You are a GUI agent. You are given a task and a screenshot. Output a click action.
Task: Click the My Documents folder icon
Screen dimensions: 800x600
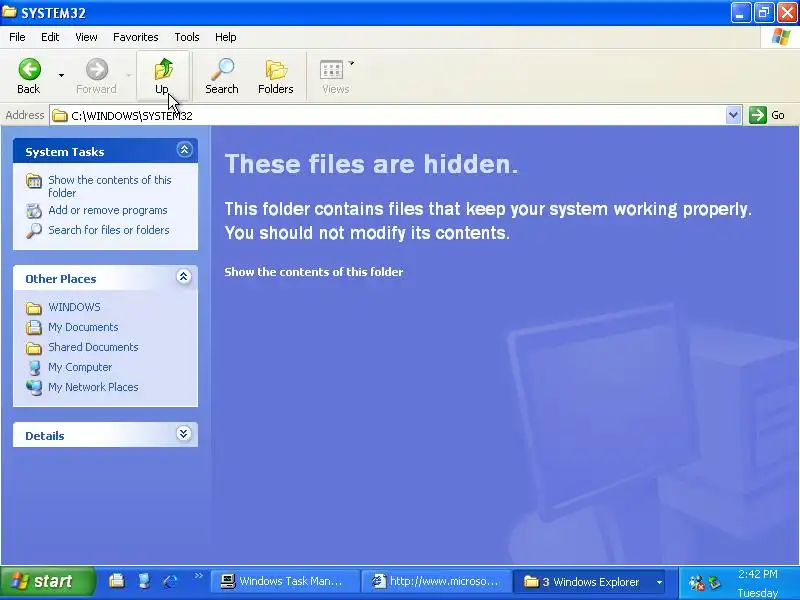pos(34,328)
